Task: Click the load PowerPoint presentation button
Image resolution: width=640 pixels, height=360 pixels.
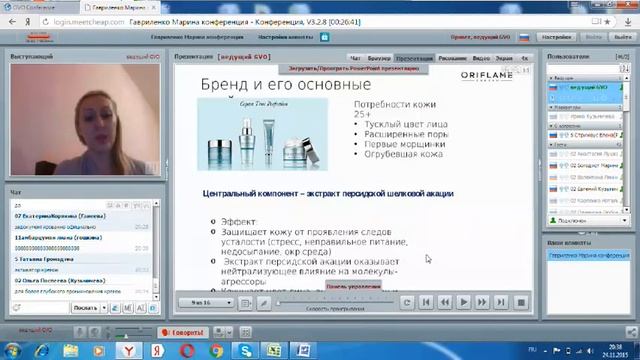Action: 353,69
